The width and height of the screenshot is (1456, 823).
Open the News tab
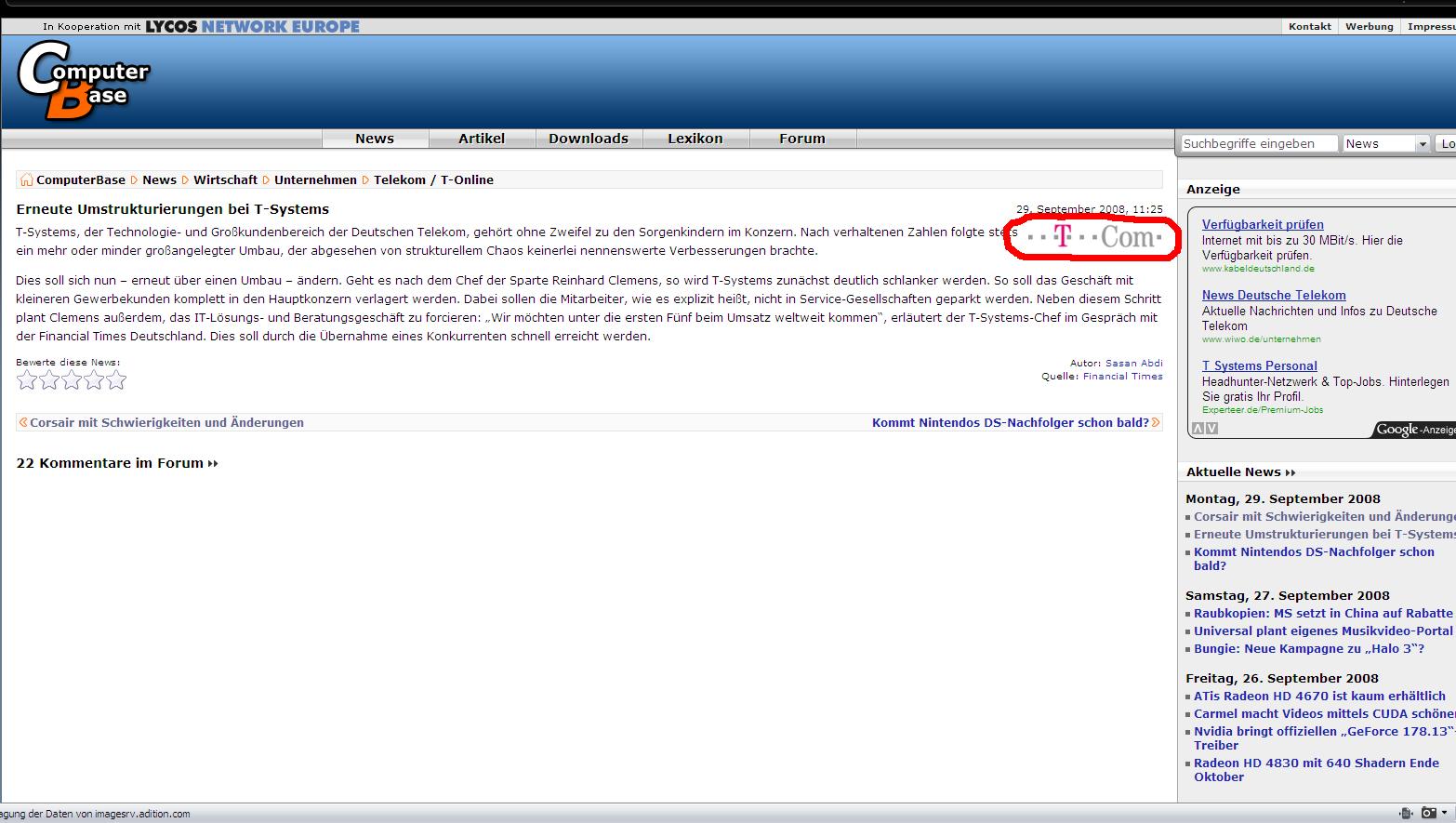pyautogui.click(x=375, y=139)
